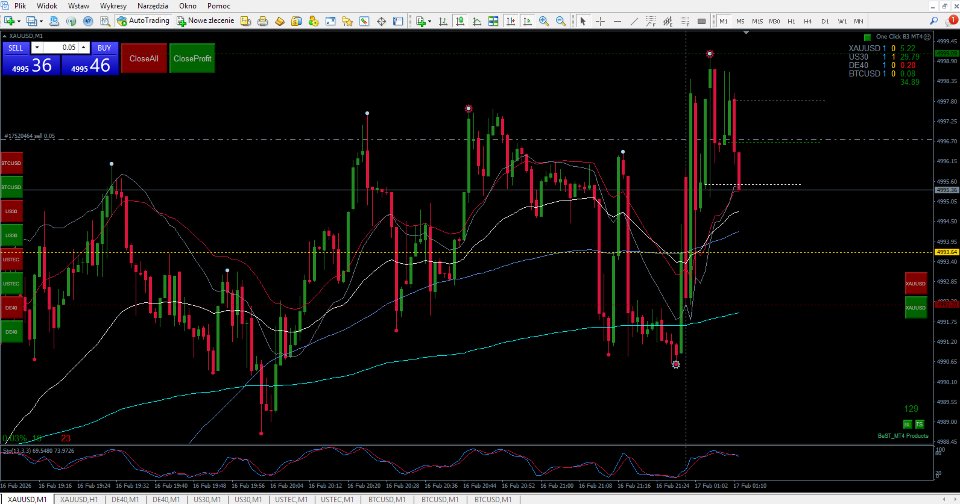
Task: Select the arrow cursor tool
Action: point(583,21)
